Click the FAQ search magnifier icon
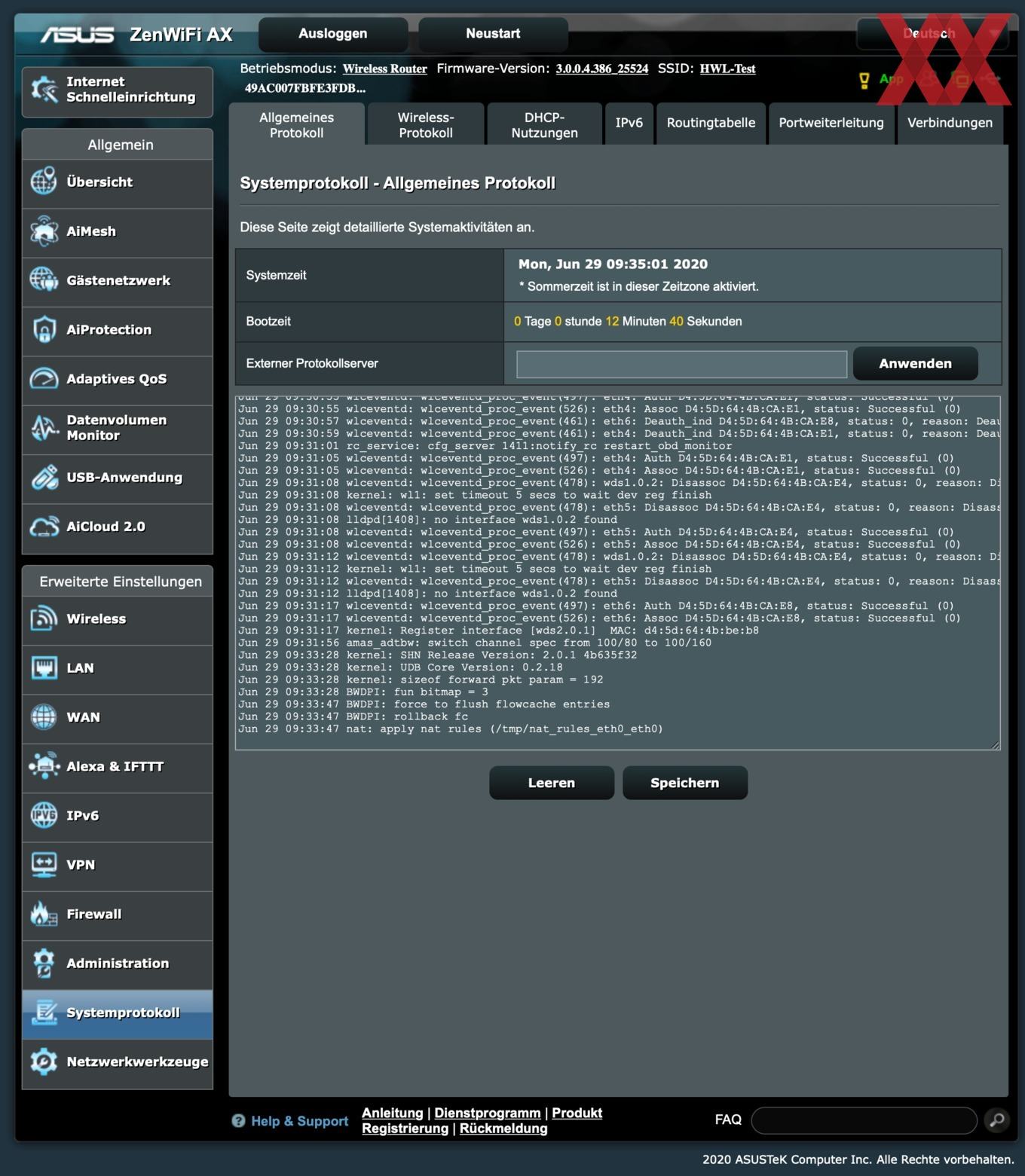1025x1176 pixels. pos(996,1120)
